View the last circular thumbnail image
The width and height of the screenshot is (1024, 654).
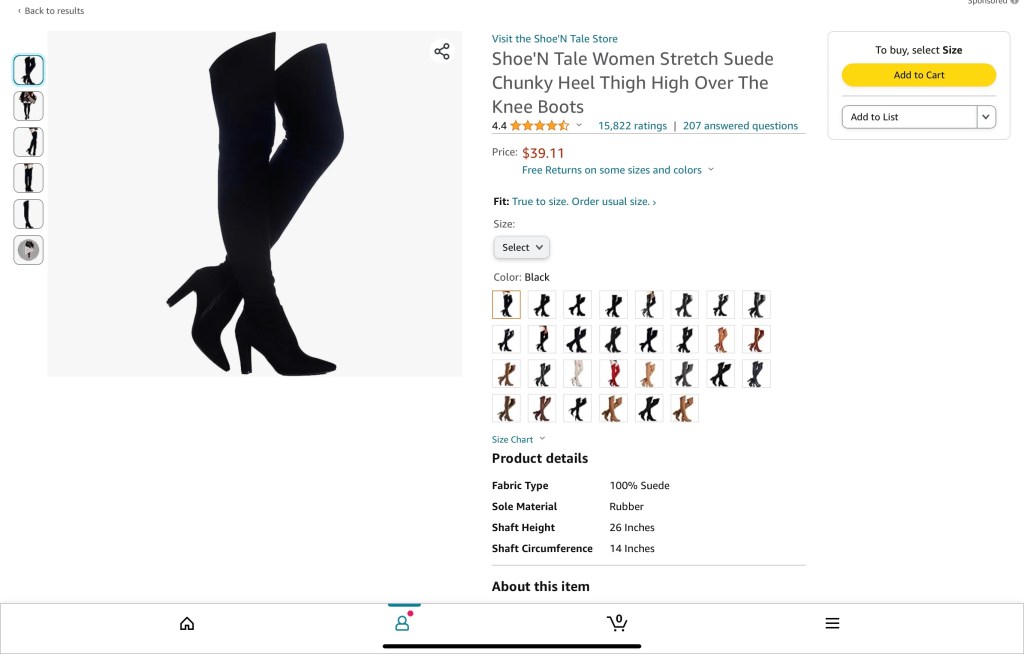28,250
